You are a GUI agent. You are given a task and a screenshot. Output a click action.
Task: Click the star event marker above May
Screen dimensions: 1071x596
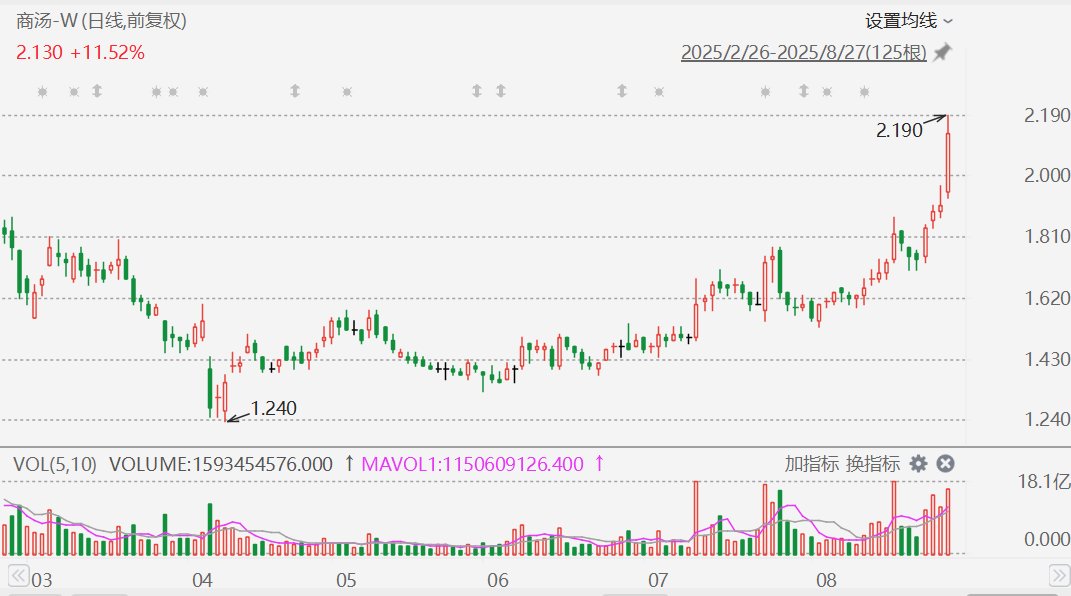pos(346,92)
